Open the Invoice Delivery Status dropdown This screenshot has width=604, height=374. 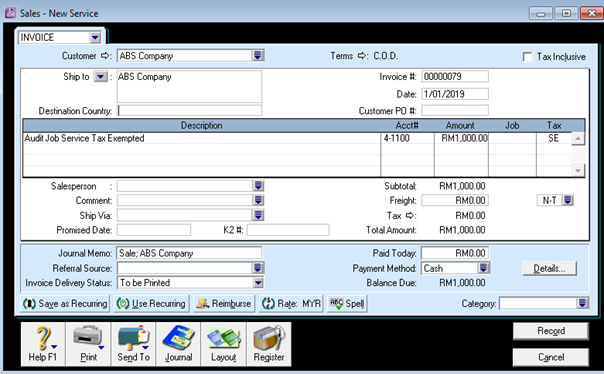[258, 283]
